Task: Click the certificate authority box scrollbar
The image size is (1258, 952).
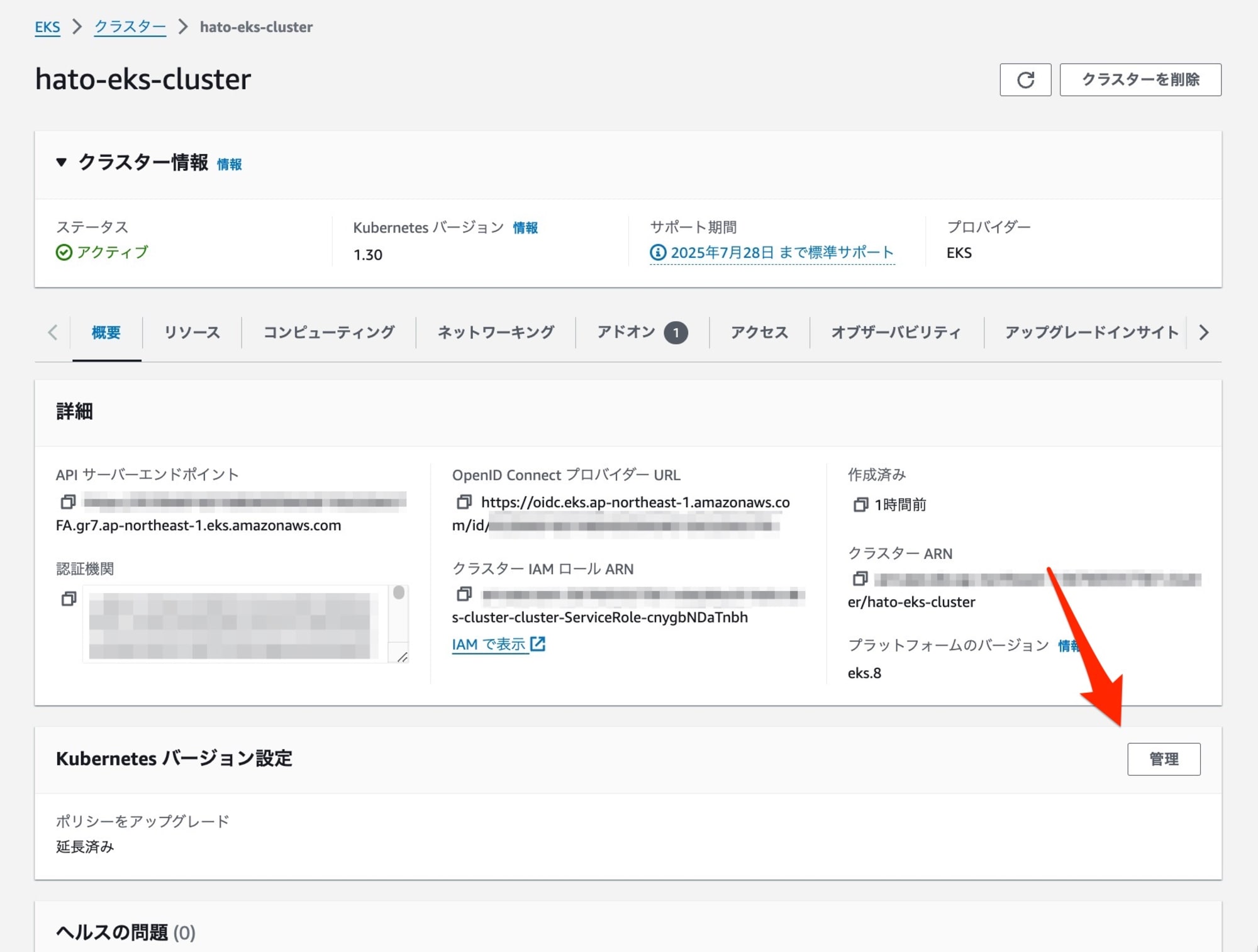Action: [x=399, y=592]
